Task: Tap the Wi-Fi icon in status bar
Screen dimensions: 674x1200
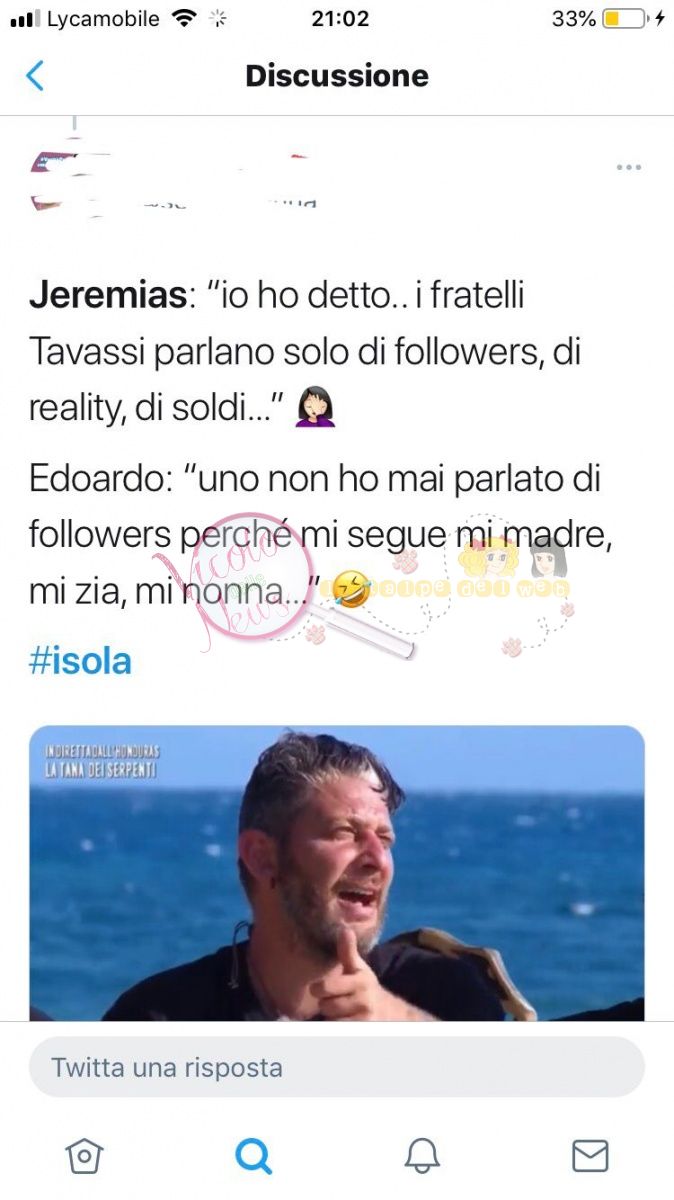Action: (184, 18)
